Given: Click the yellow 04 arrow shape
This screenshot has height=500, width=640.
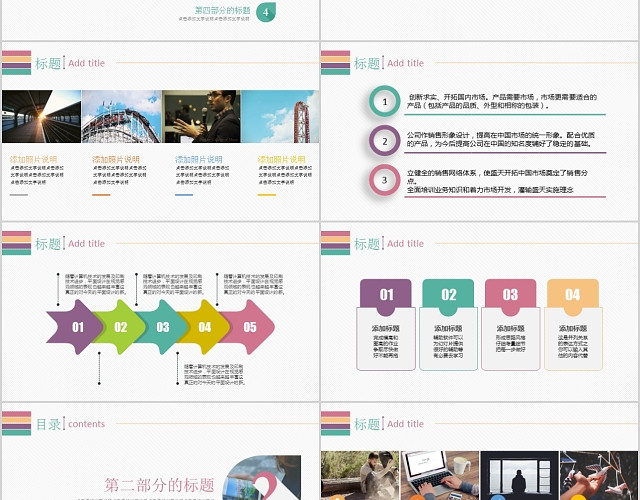Looking at the screenshot, I should click(205, 327).
